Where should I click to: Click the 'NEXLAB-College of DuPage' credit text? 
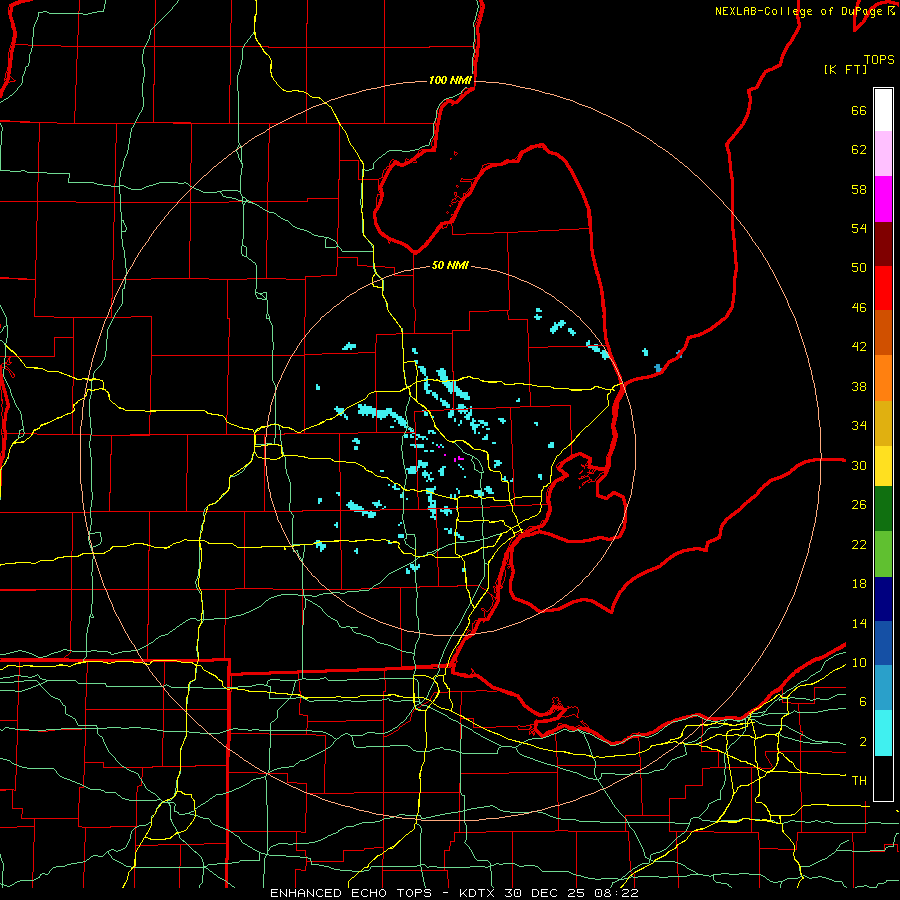(x=798, y=11)
